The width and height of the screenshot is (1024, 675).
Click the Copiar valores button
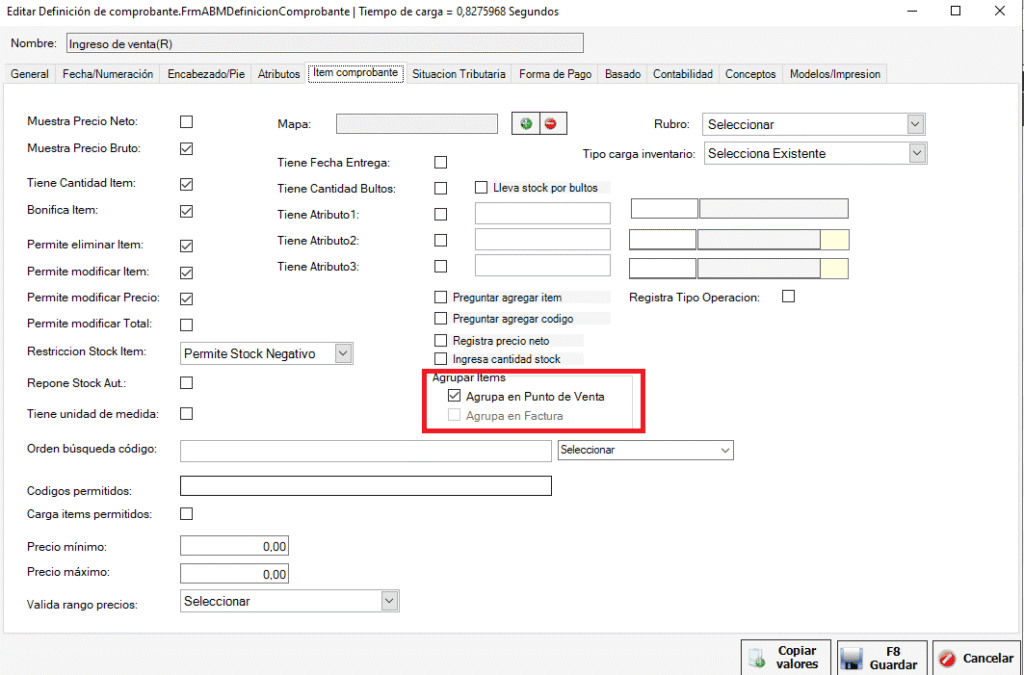(x=785, y=657)
